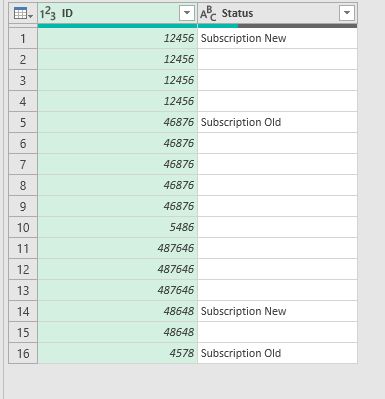This screenshot has width=385, height=399.
Task: Select row number 6
Action: click(x=23, y=143)
